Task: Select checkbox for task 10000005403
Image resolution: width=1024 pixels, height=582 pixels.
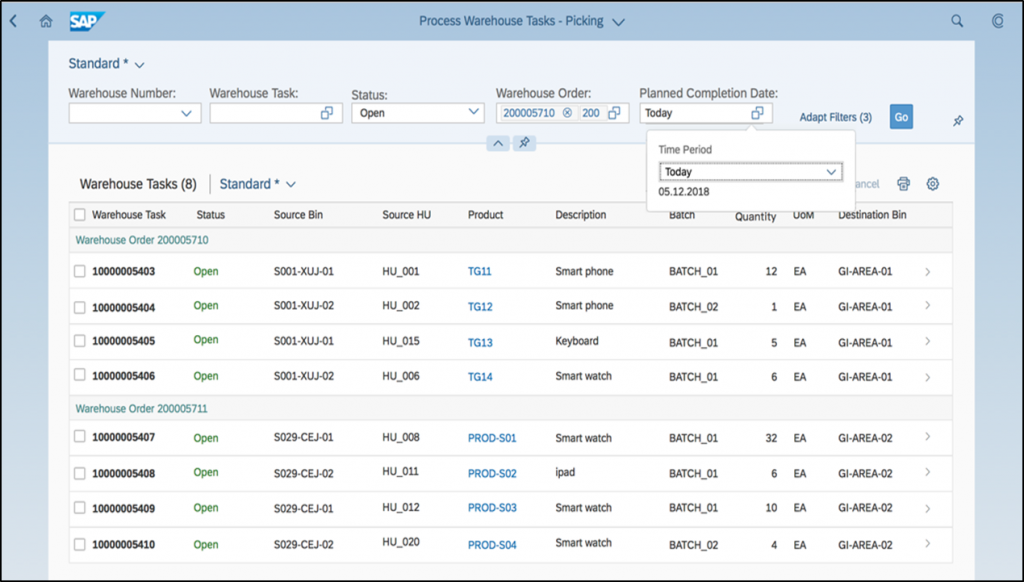Action: click(x=80, y=271)
